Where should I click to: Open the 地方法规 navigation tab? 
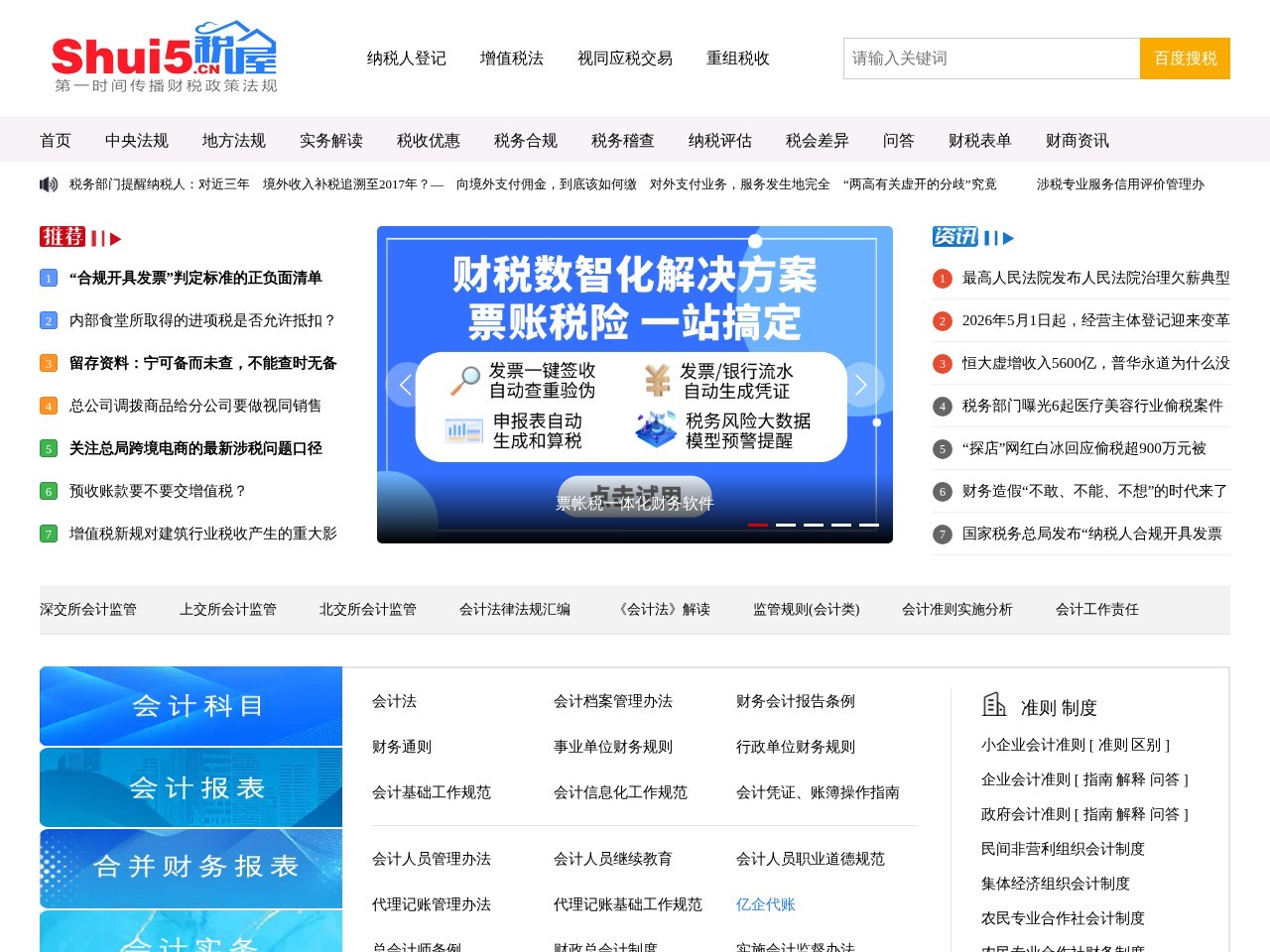click(234, 141)
